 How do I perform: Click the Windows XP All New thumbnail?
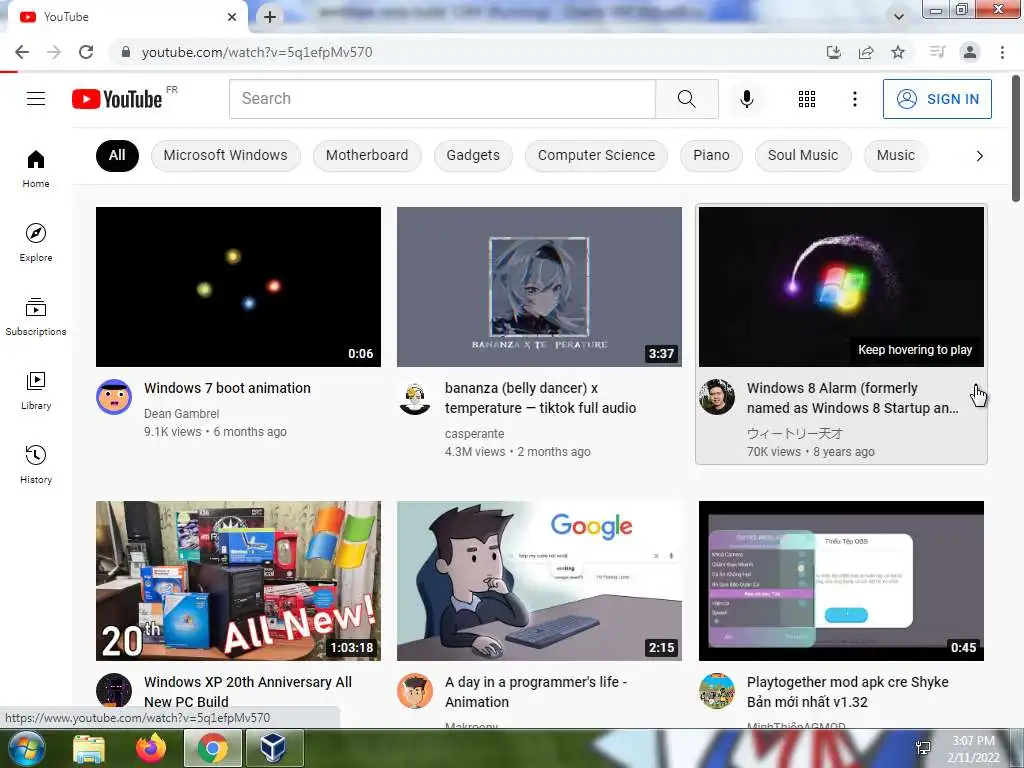(238, 581)
